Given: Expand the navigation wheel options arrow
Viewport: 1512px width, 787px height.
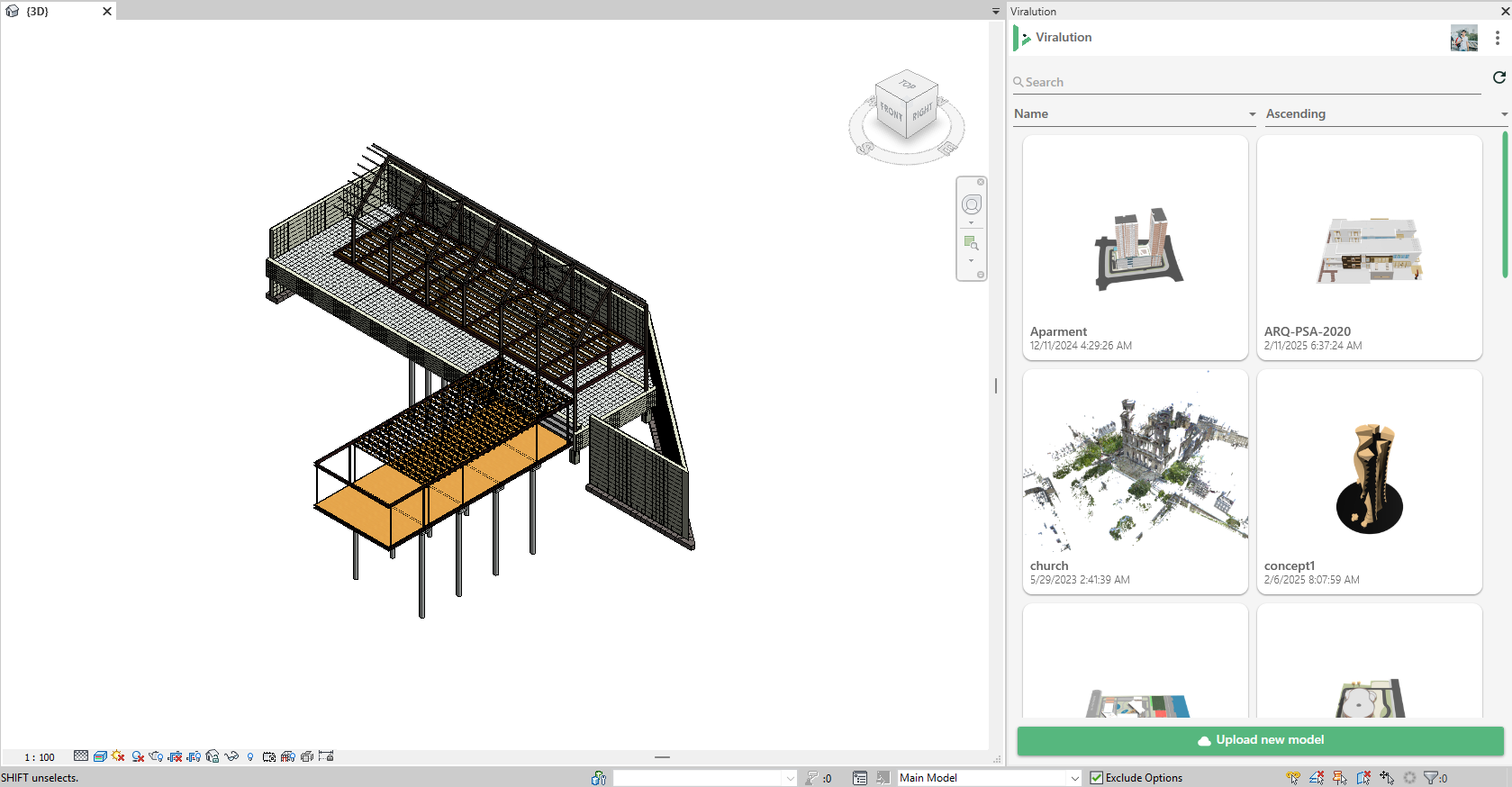Looking at the screenshot, I should click(972, 223).
